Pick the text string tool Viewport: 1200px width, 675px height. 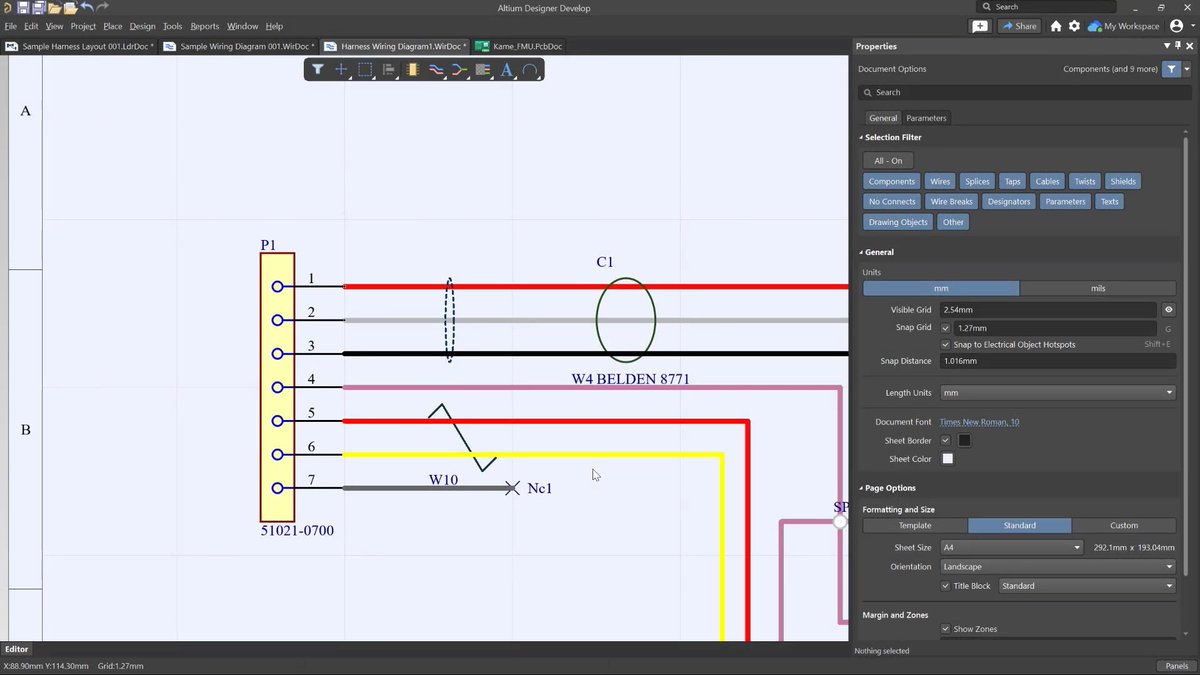pos(506,70)
